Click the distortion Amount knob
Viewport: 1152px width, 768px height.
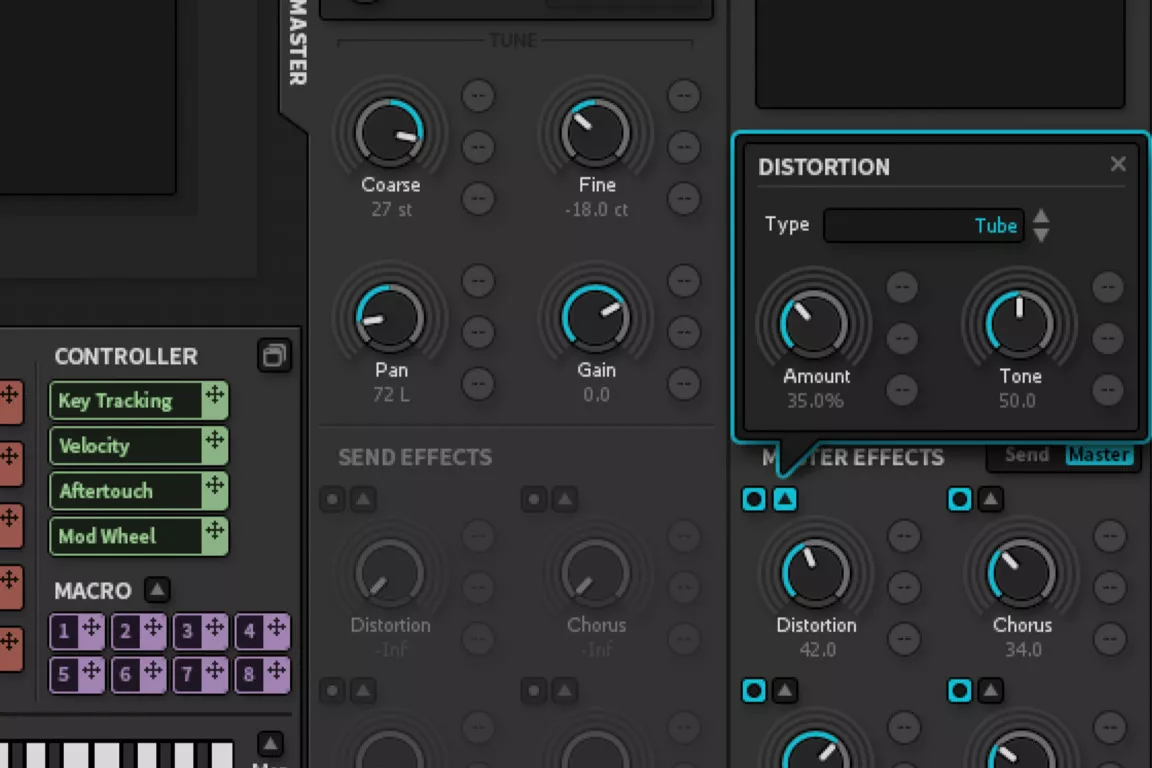814,324
